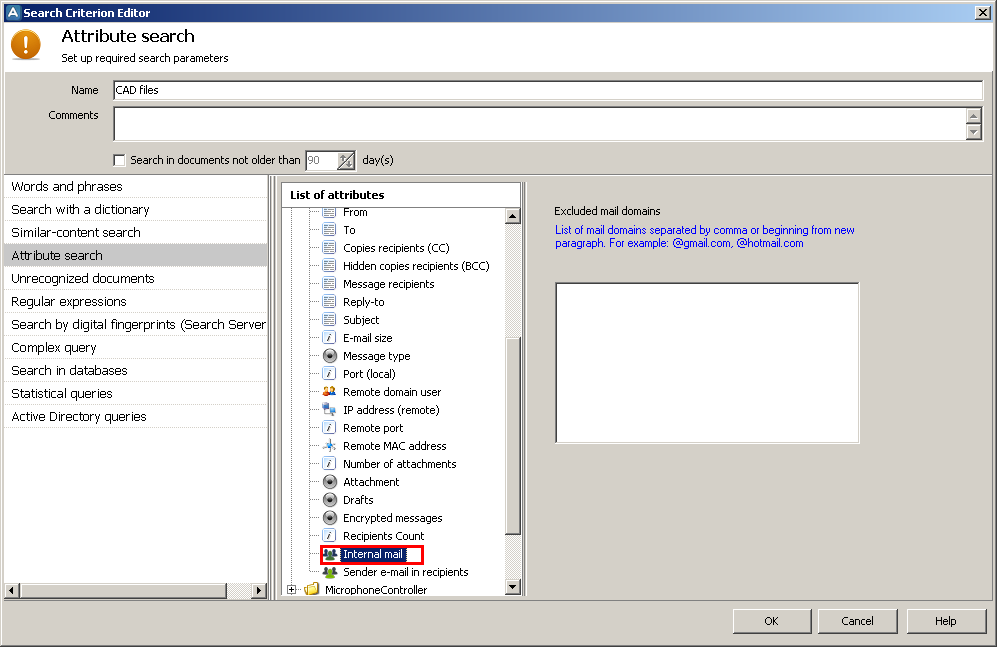The width and height of the screenshot is (997, 647).
Task: Close the Search Criterion Editor window
Action: (982, 12)
